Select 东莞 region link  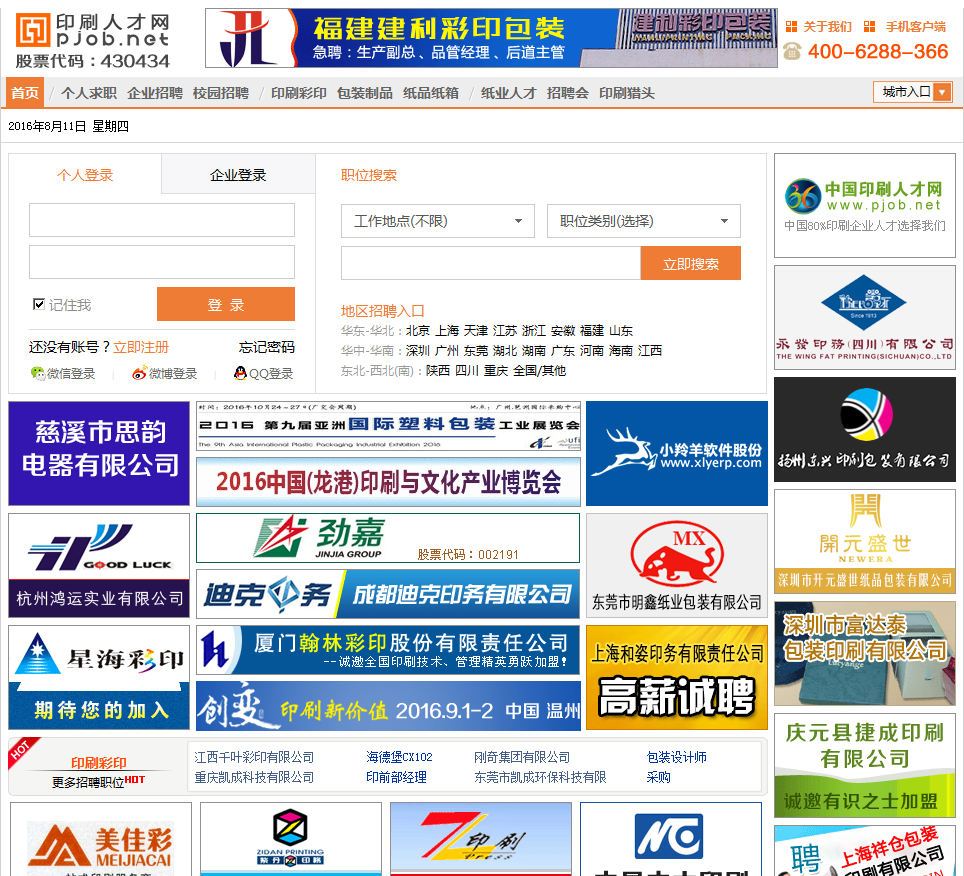476,350
